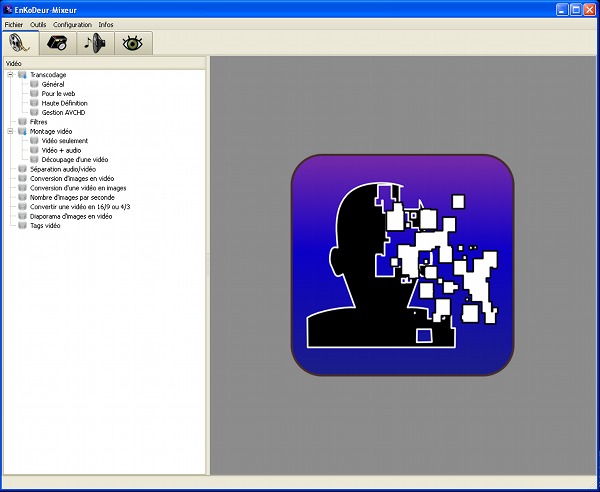Maximize the EnKoDeur-Mixeur window
The width and height of the screenshot is (600, 492).
tap(576, 10)
